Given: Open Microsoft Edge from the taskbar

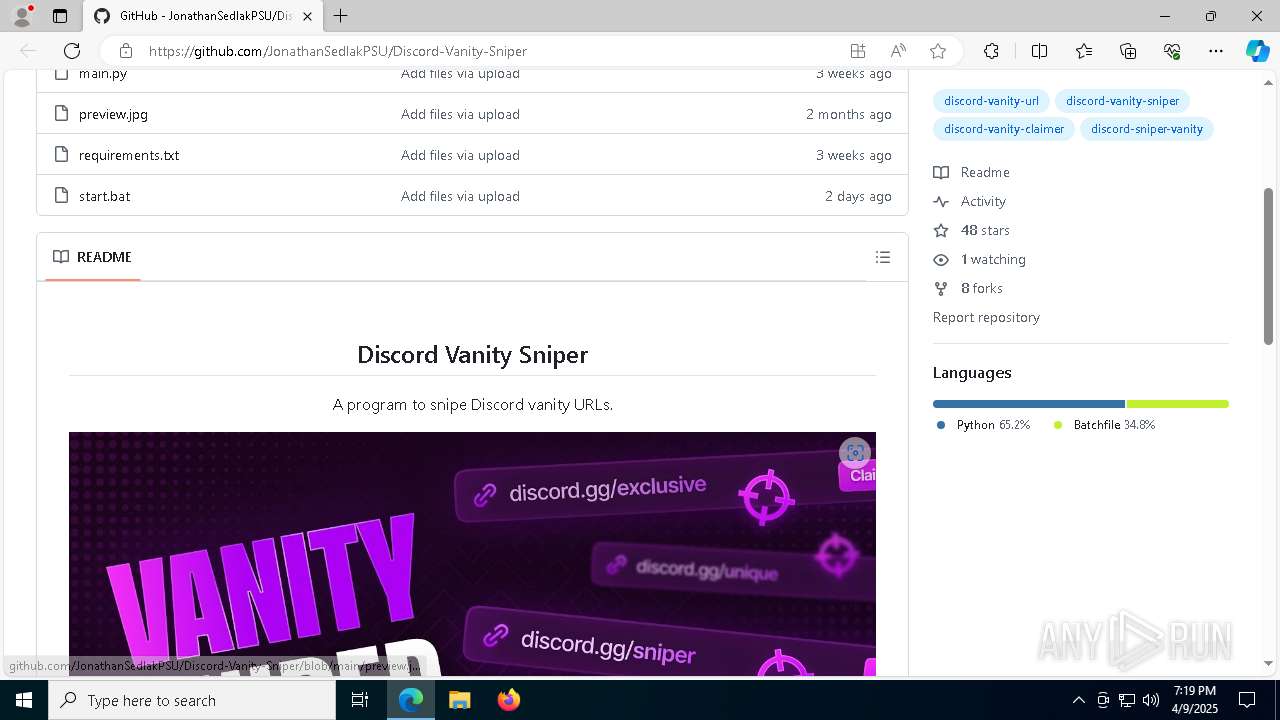Looking at the screenshot, I should point(411,700).
